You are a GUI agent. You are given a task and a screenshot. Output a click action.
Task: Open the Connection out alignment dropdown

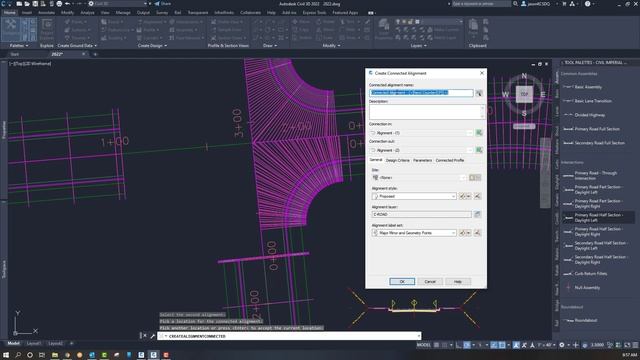[421, 150]
